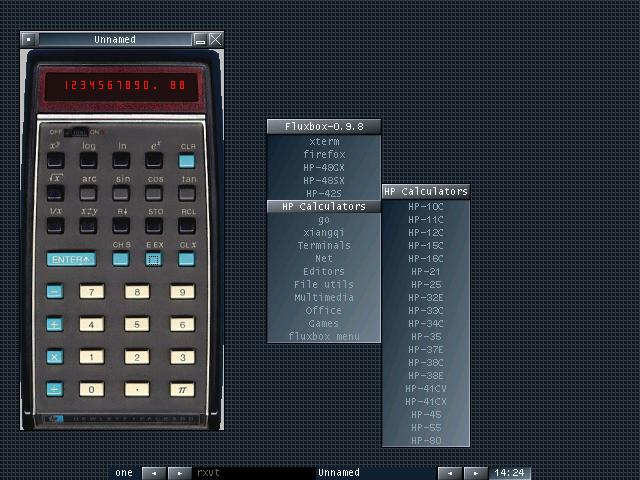Image resolution: width=640 pixels, height=480 pixels.
Task: Click the CL X clear x key
Action: pos(187,259)
